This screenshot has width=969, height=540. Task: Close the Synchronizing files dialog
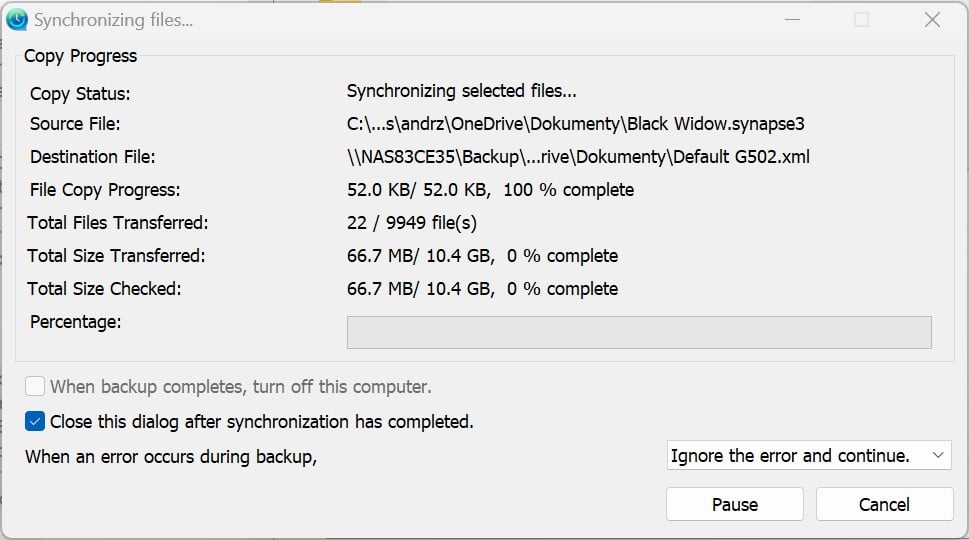933,20
